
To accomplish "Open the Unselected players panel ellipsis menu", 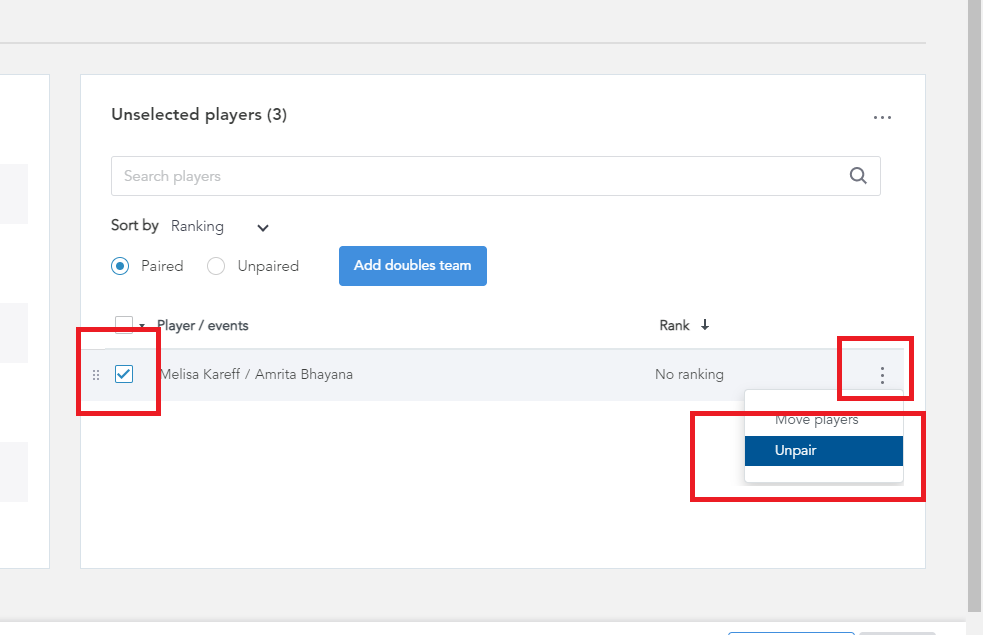I will 882,117.
